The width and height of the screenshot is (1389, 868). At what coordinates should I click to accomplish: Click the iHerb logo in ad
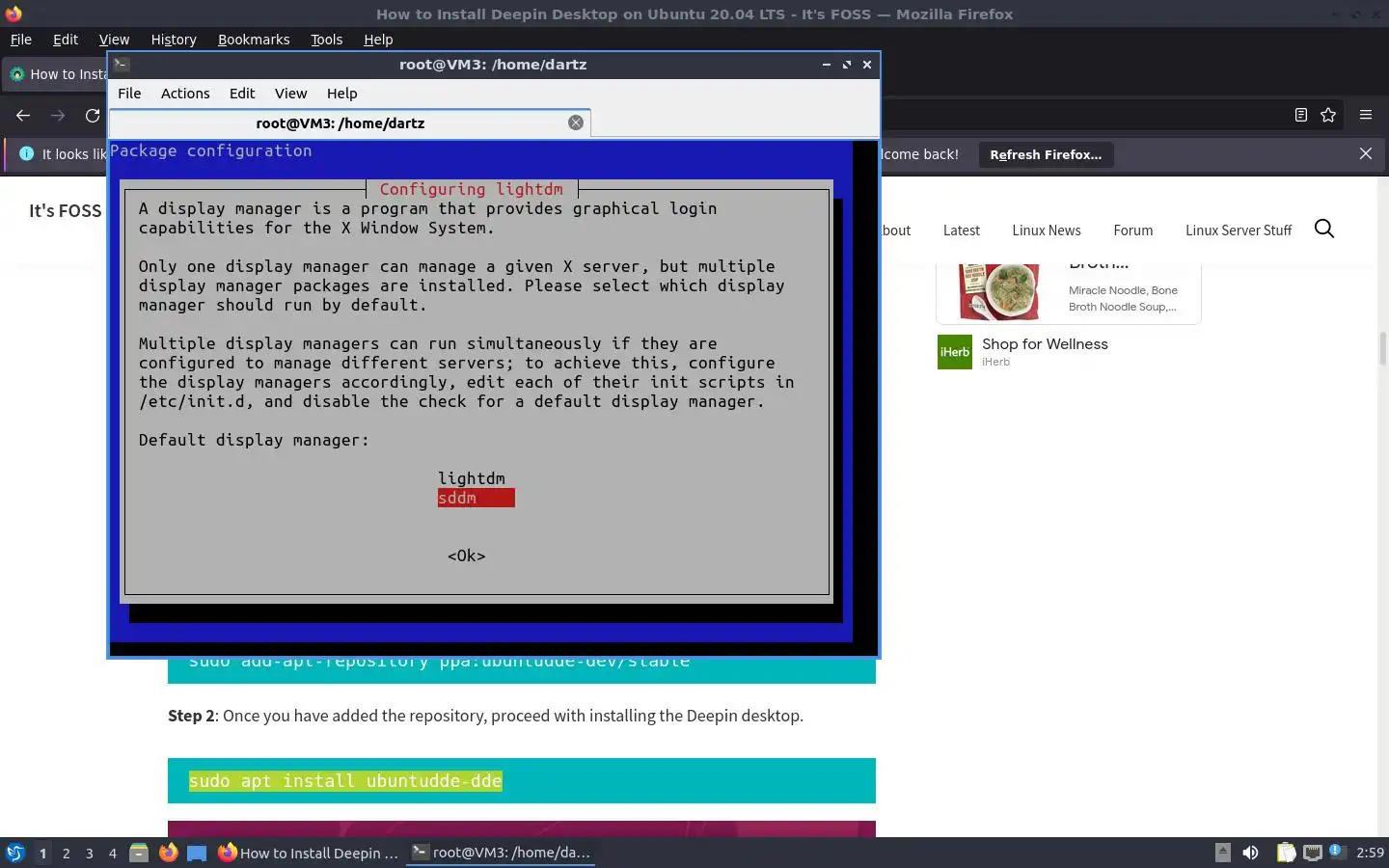pos(955,352)
